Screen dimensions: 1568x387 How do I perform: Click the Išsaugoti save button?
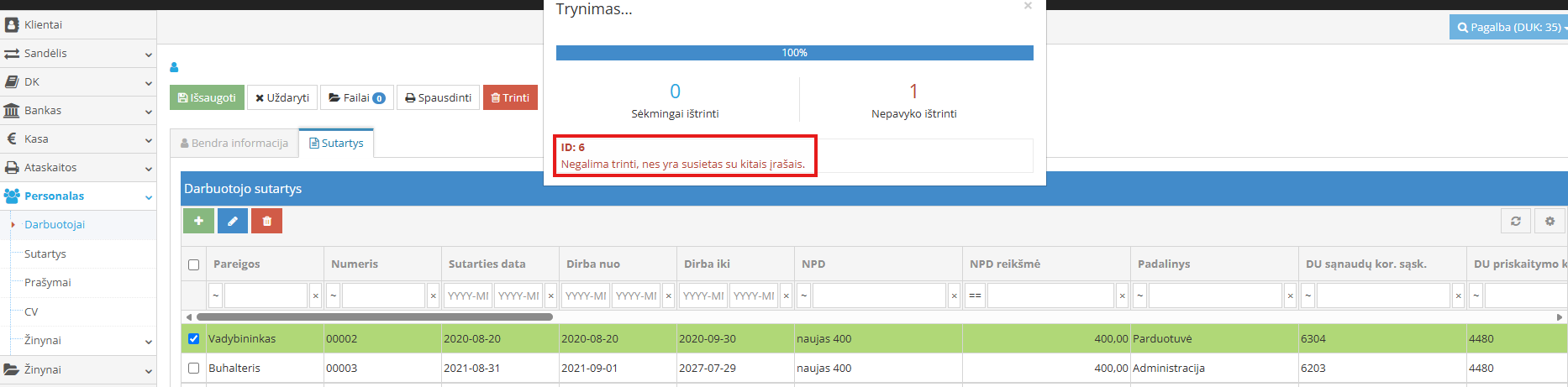coord(207,97)
